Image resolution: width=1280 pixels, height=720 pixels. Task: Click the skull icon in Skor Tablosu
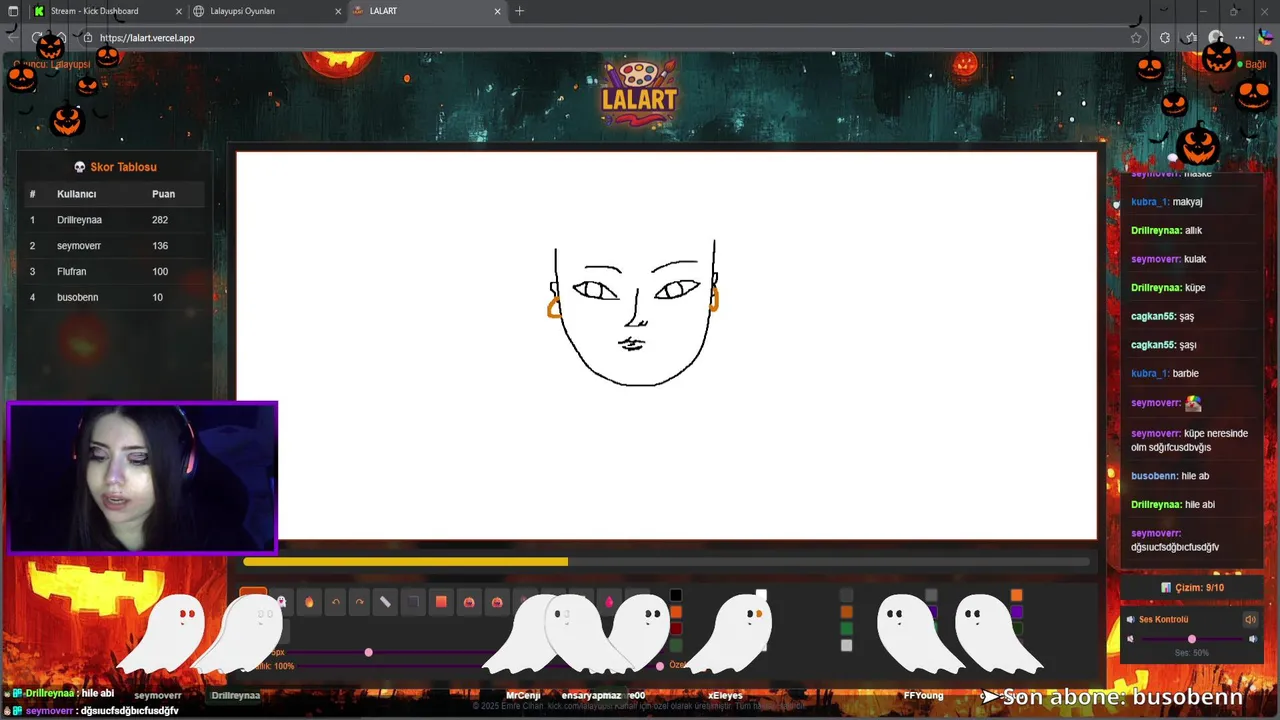coord(80,167)
